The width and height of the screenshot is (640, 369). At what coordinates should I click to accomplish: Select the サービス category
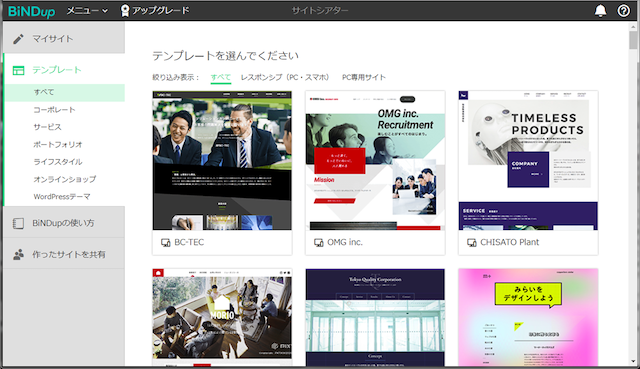47,127
